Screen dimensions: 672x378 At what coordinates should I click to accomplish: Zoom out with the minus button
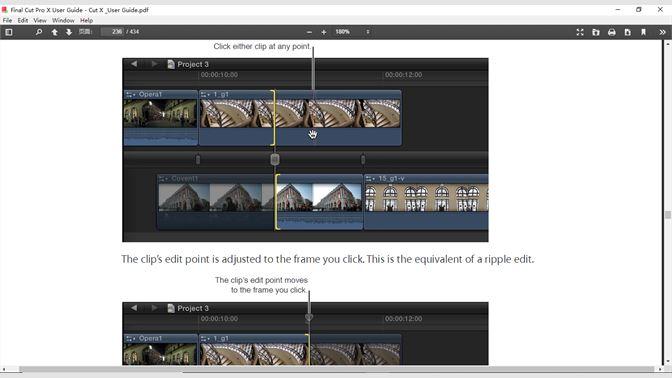click(x=309, y=32)
